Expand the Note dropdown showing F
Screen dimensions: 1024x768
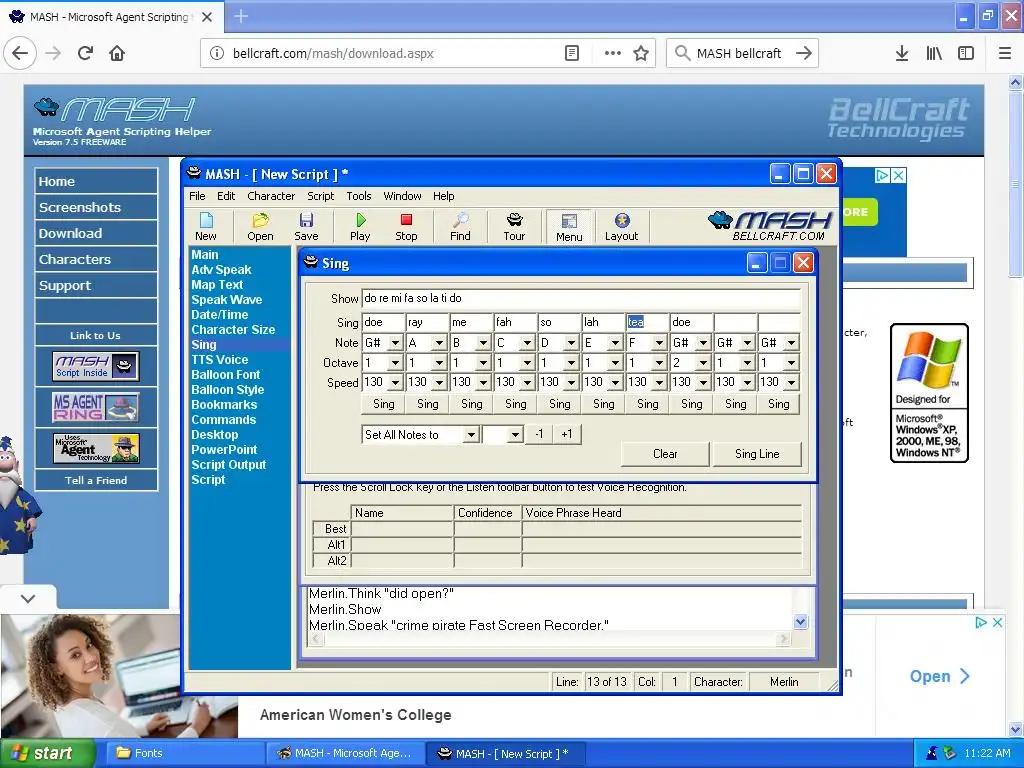coord(659,343)
